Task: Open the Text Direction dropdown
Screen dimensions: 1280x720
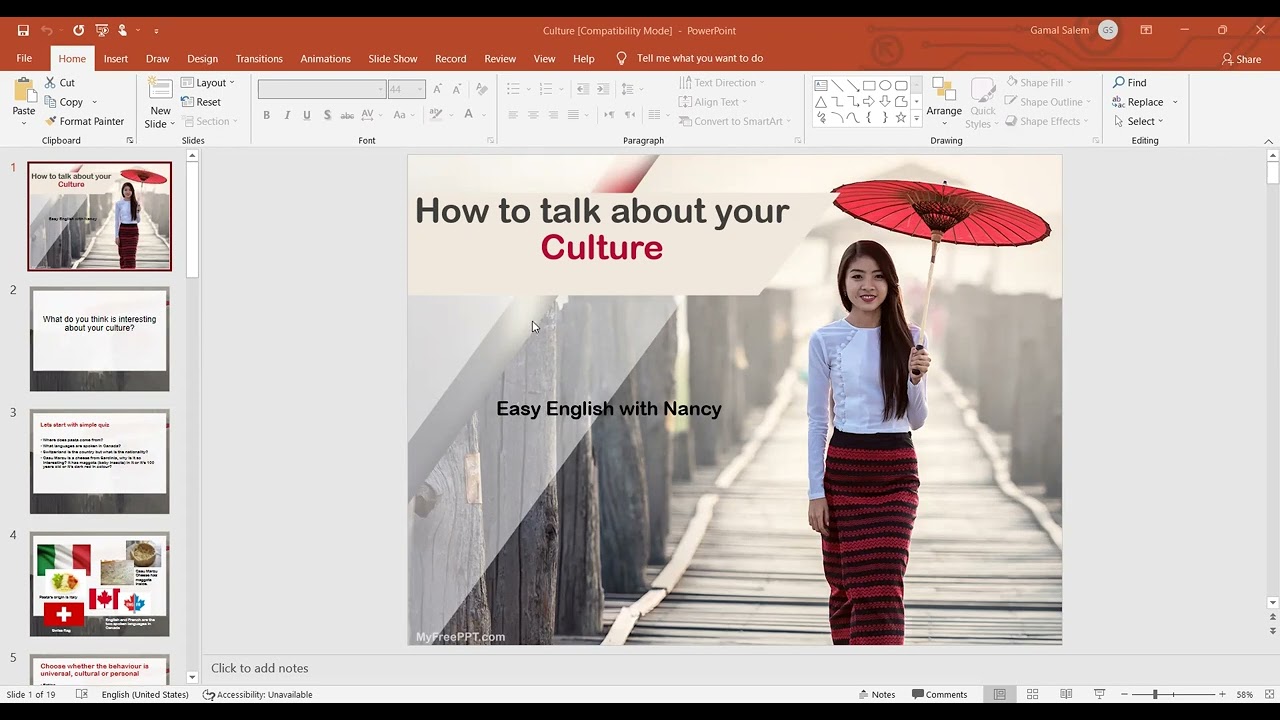Action: coord(721,83)
